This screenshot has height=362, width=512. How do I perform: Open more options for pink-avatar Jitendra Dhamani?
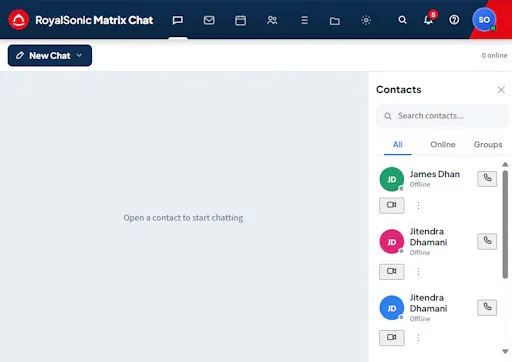(x=418, y=272)
